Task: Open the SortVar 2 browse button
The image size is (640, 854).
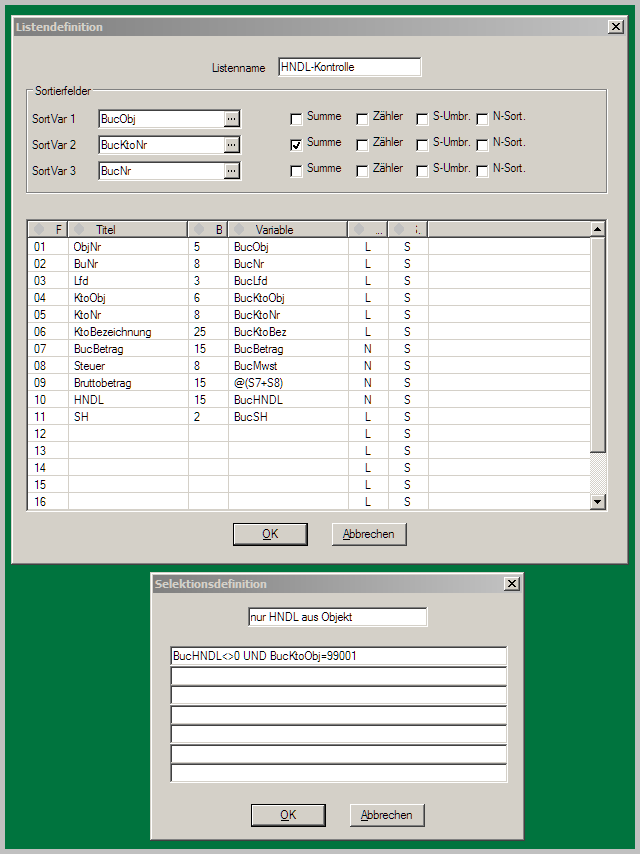Action: (x=232, y=145)
